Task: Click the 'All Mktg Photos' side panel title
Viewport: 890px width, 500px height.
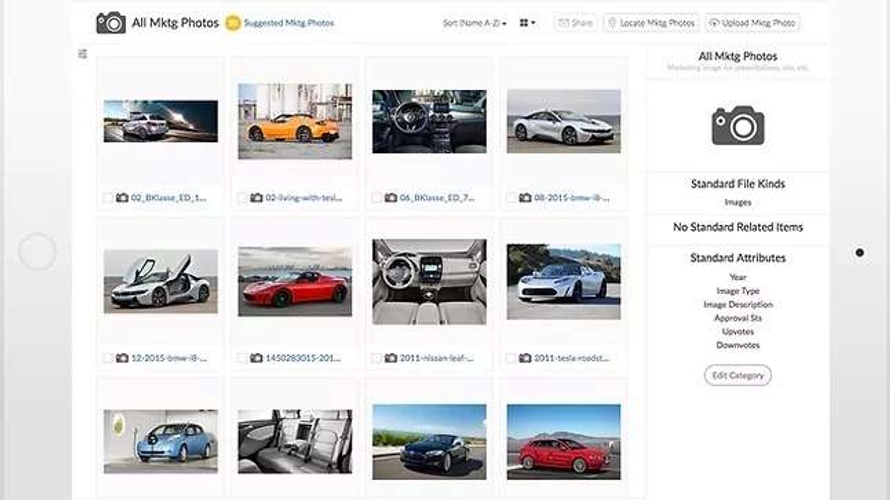Action: click(x=738, y=56)
